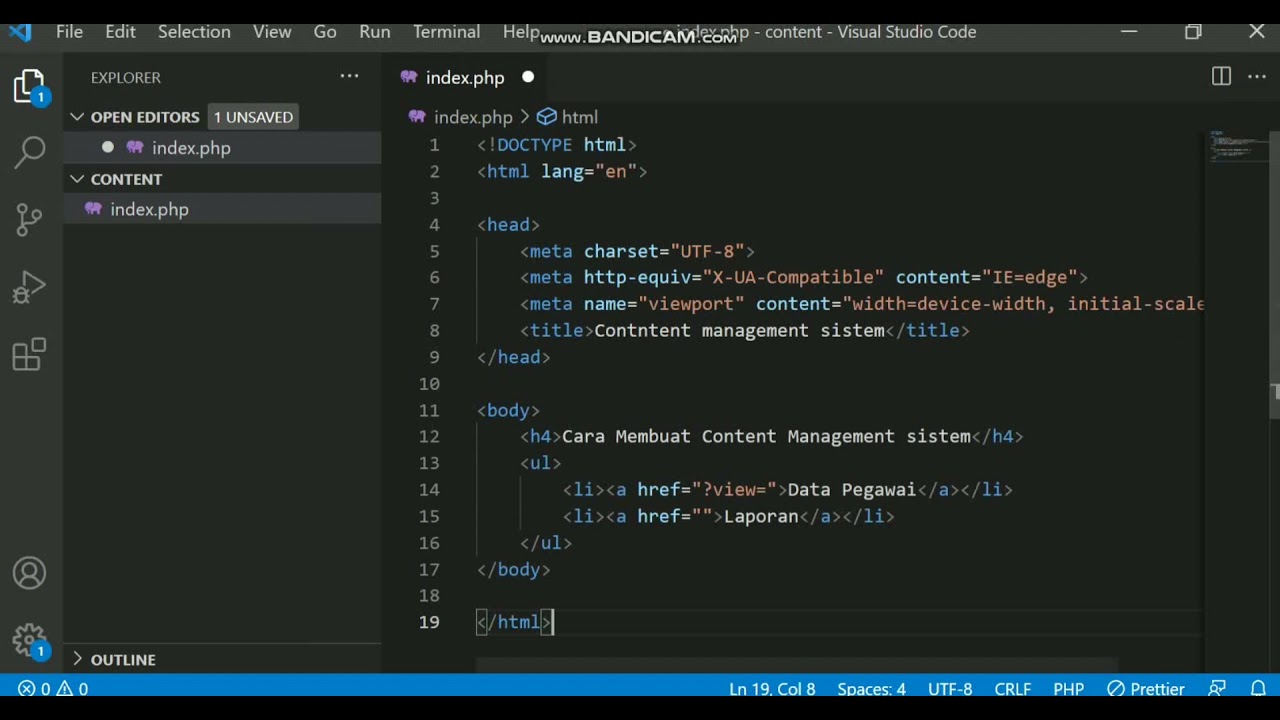The height and width of the screenshot is (720, 1280).
Task: Open editor more actions ellipsis
Action: (1256, 77)
